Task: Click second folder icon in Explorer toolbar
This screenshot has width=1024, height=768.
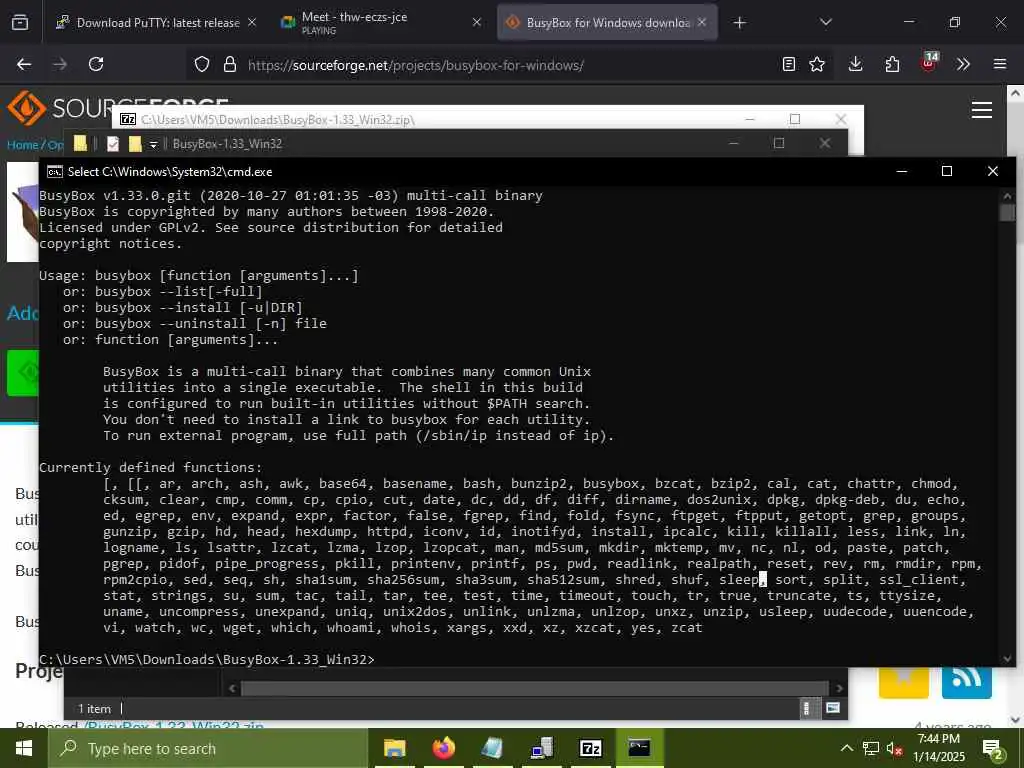Action: pyautogui.click(x=135, y=144)
